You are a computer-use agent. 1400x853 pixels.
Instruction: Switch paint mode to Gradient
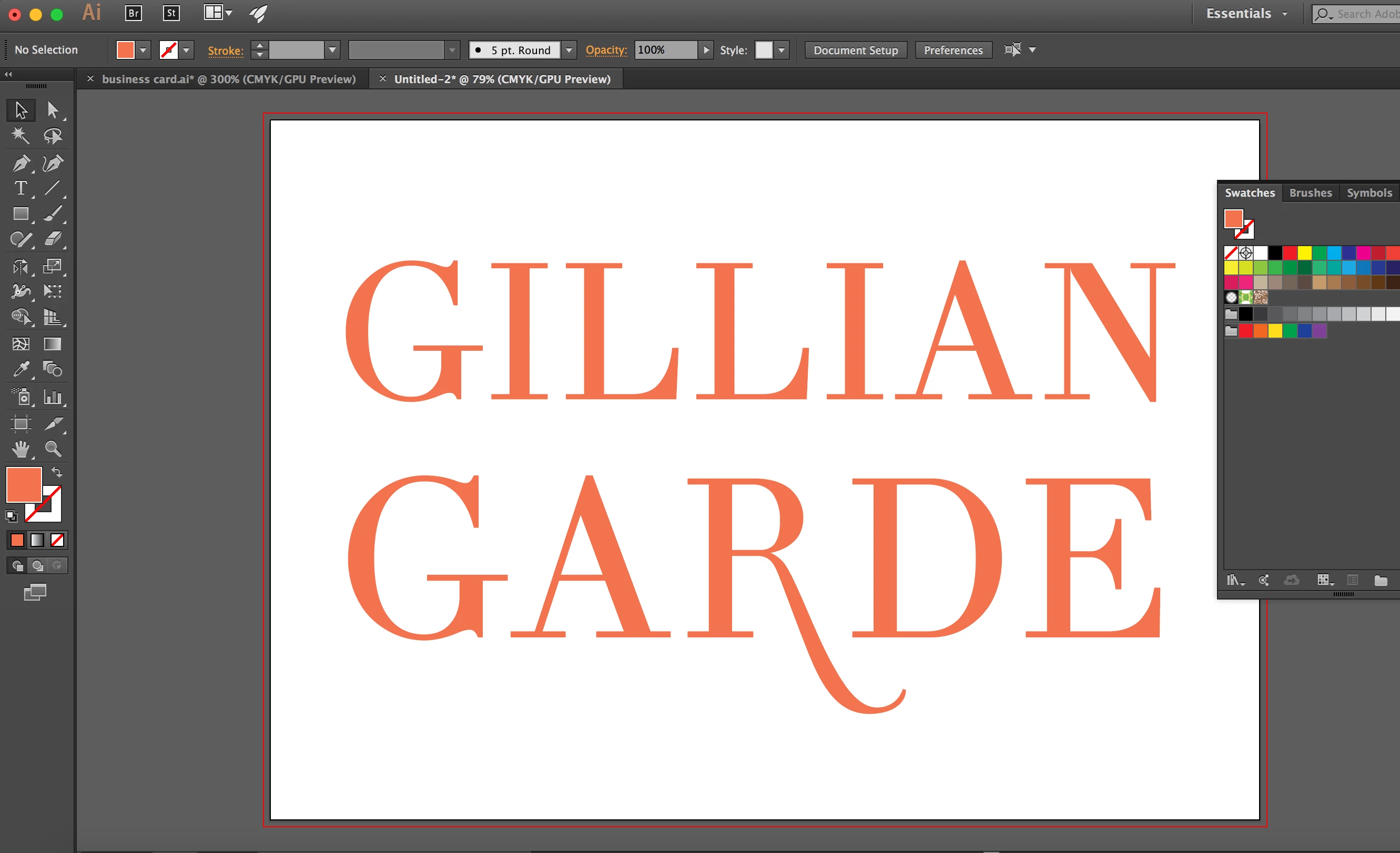pyautogui.click(x=37, y=540)
